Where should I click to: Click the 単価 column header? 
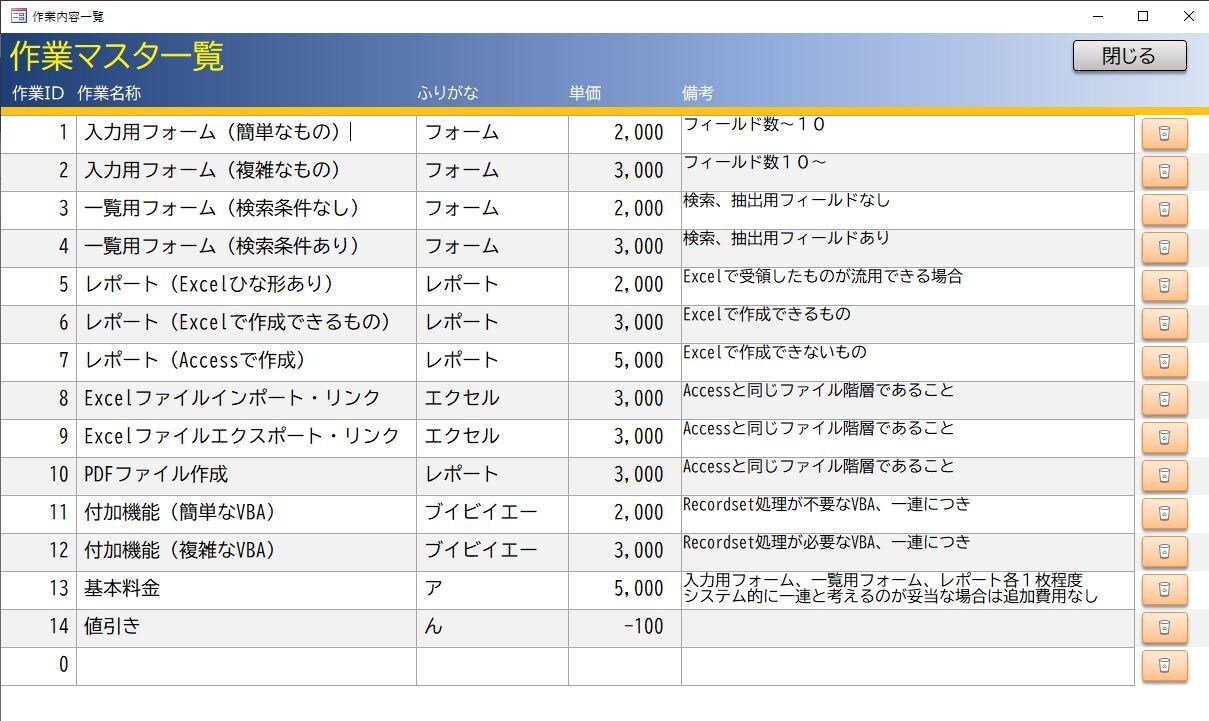point(585,93)
